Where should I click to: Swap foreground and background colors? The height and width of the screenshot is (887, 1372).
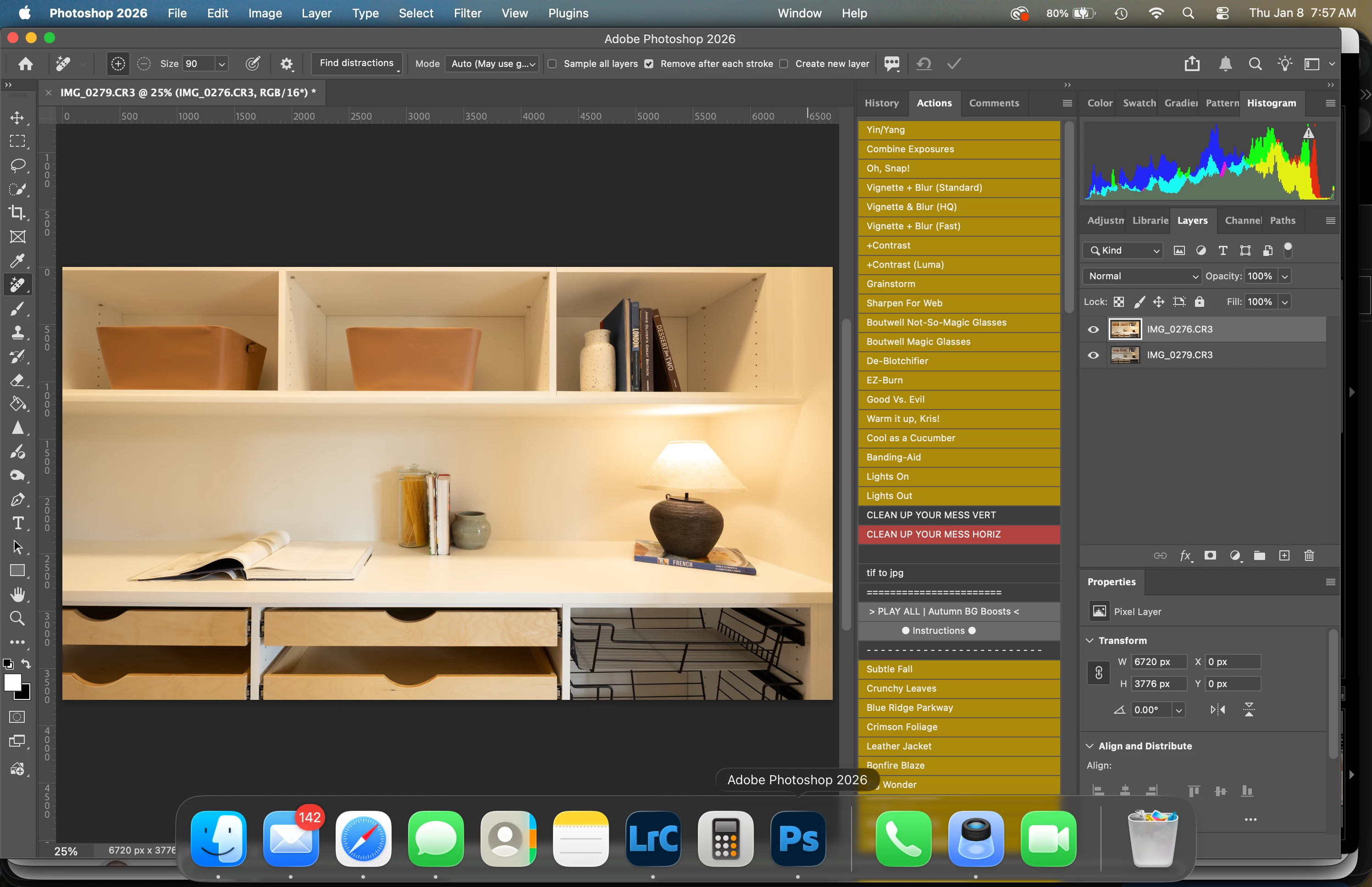pos(25,664)
